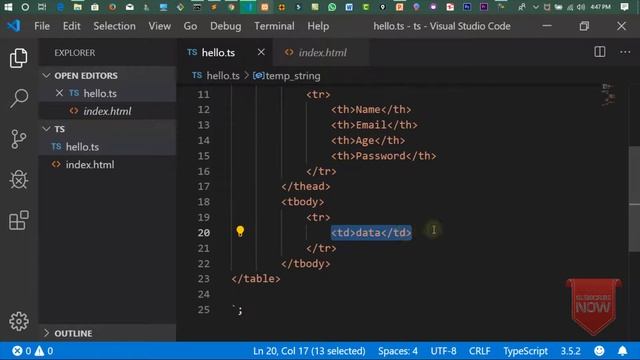Open the Source Control view

click(x=19, y=139)
